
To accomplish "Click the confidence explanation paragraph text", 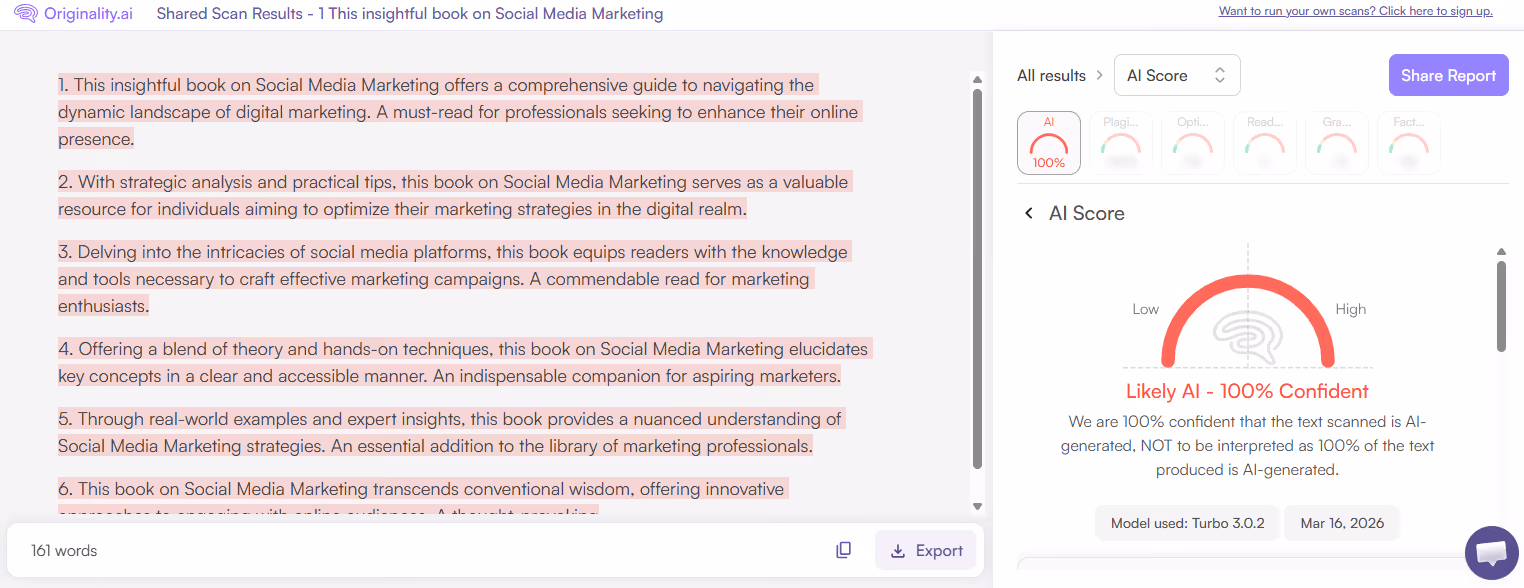I will click(x=1247, y=445).
